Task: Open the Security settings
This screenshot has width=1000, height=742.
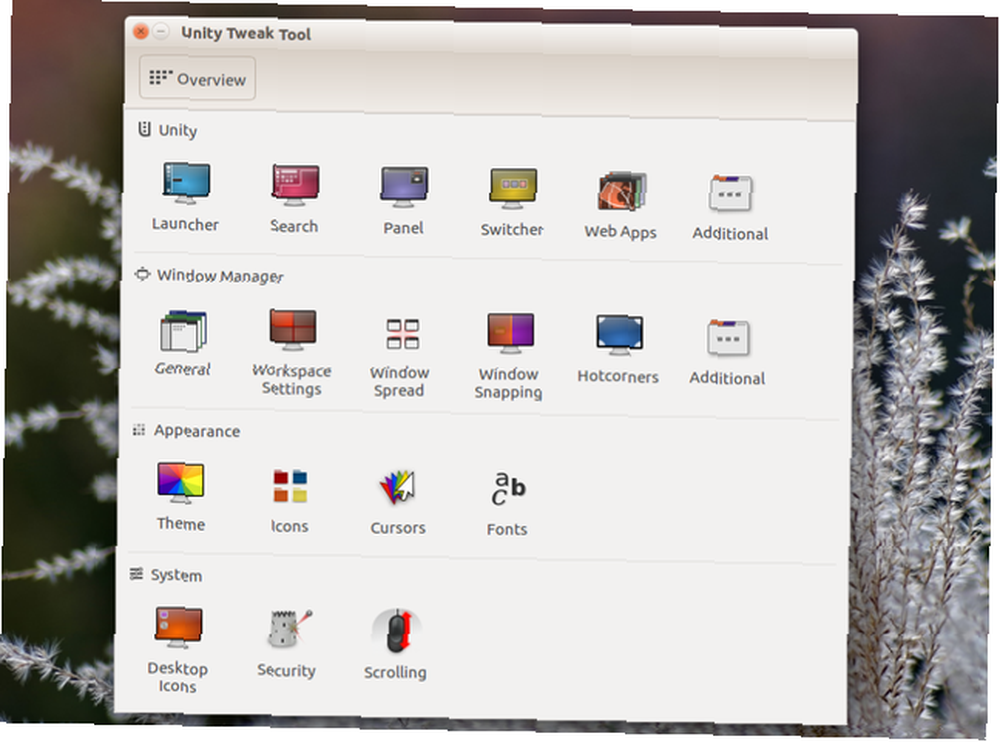Action: [x=287, y=643]
